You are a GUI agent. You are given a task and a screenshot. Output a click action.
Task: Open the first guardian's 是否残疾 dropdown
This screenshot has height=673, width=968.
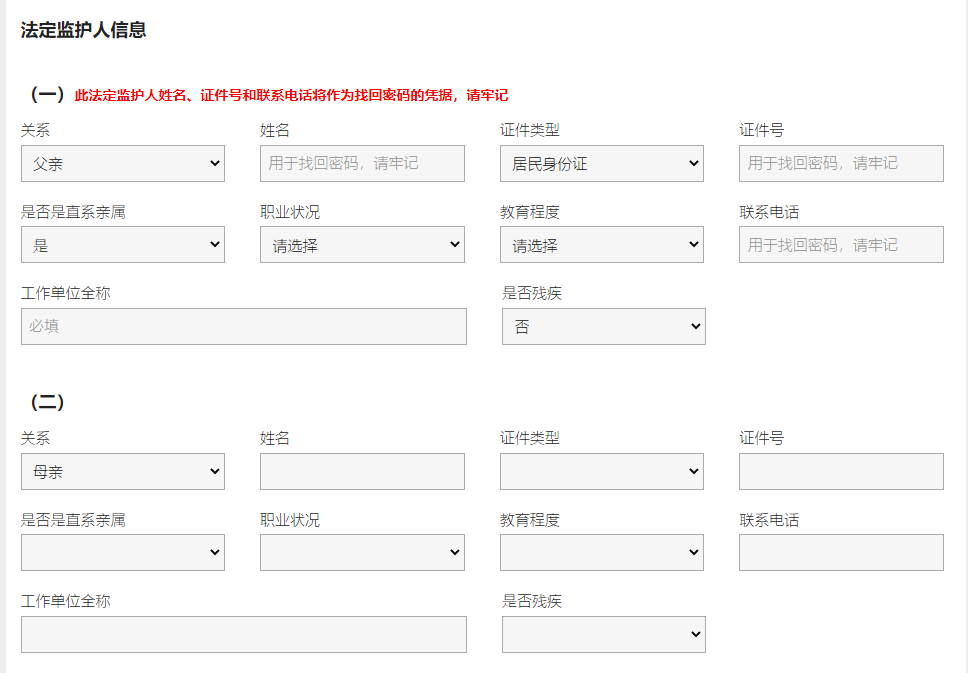tap(603, 327)
